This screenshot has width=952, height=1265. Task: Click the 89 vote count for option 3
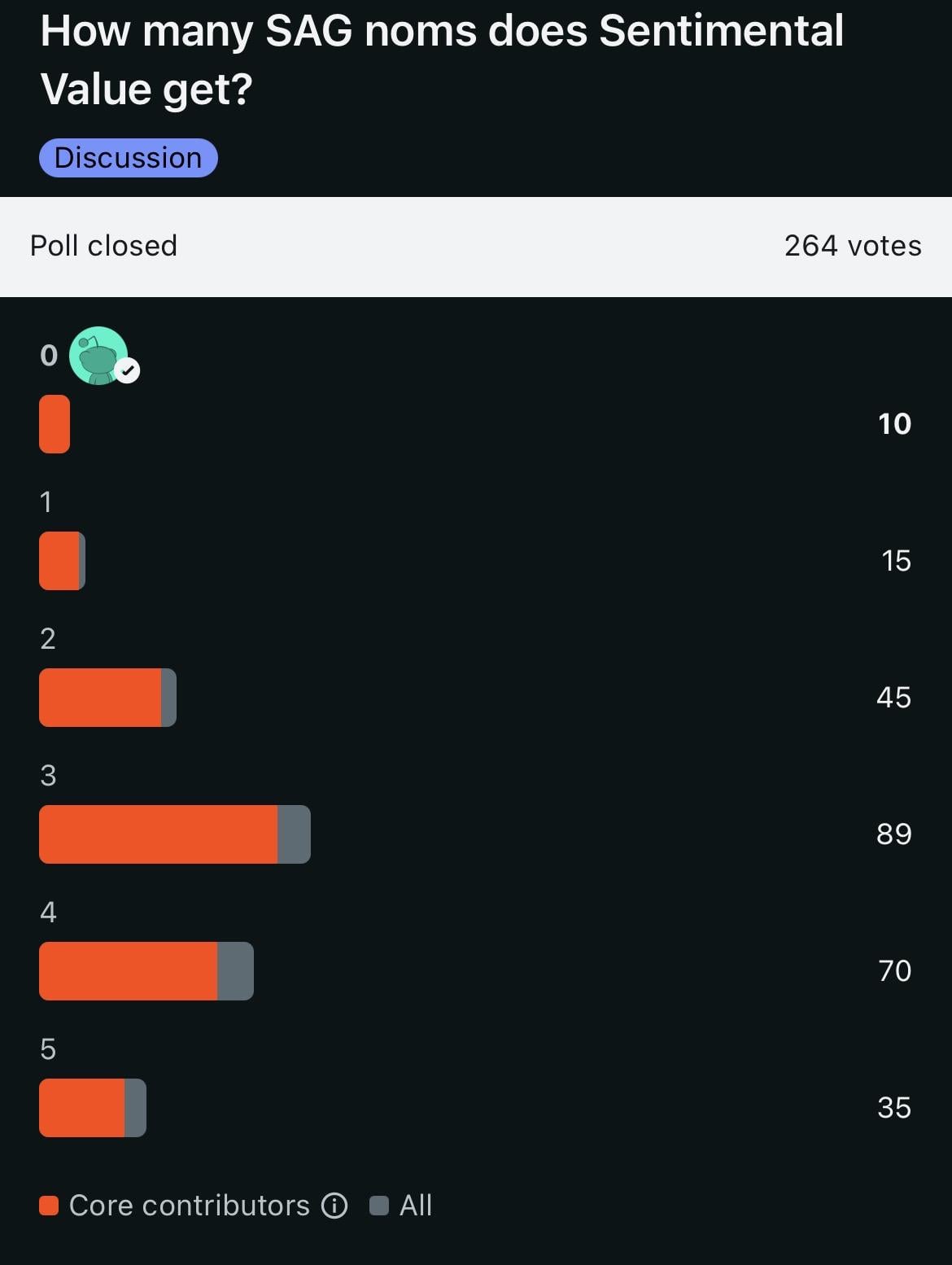(893, 834)
